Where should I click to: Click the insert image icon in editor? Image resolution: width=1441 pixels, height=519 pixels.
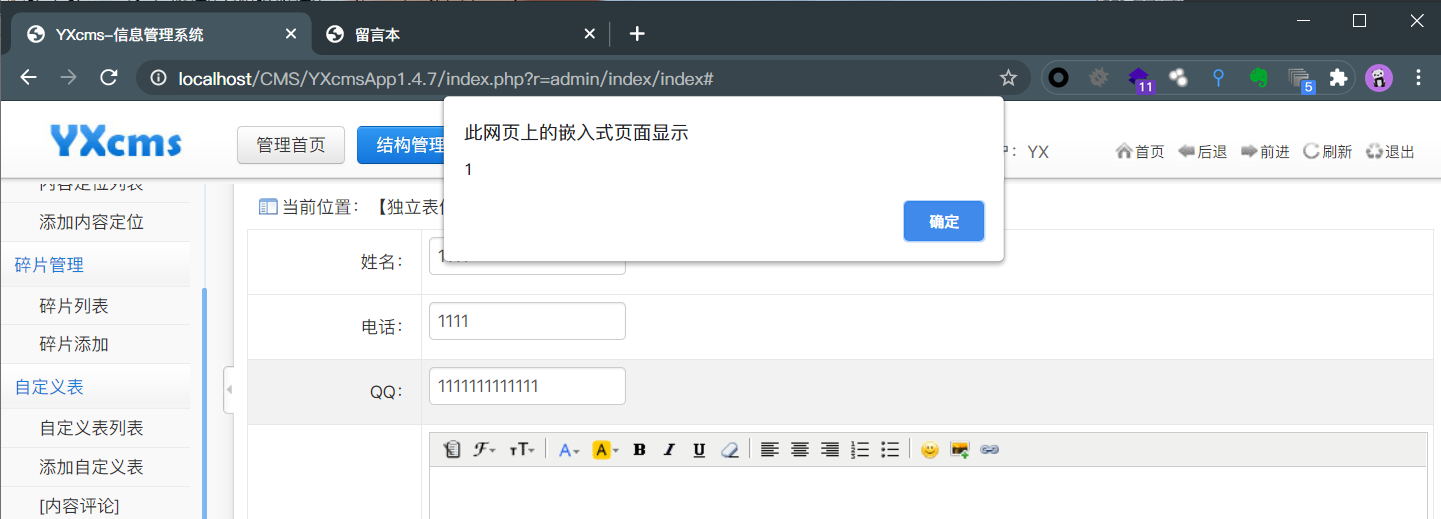(x=960, y=450)
